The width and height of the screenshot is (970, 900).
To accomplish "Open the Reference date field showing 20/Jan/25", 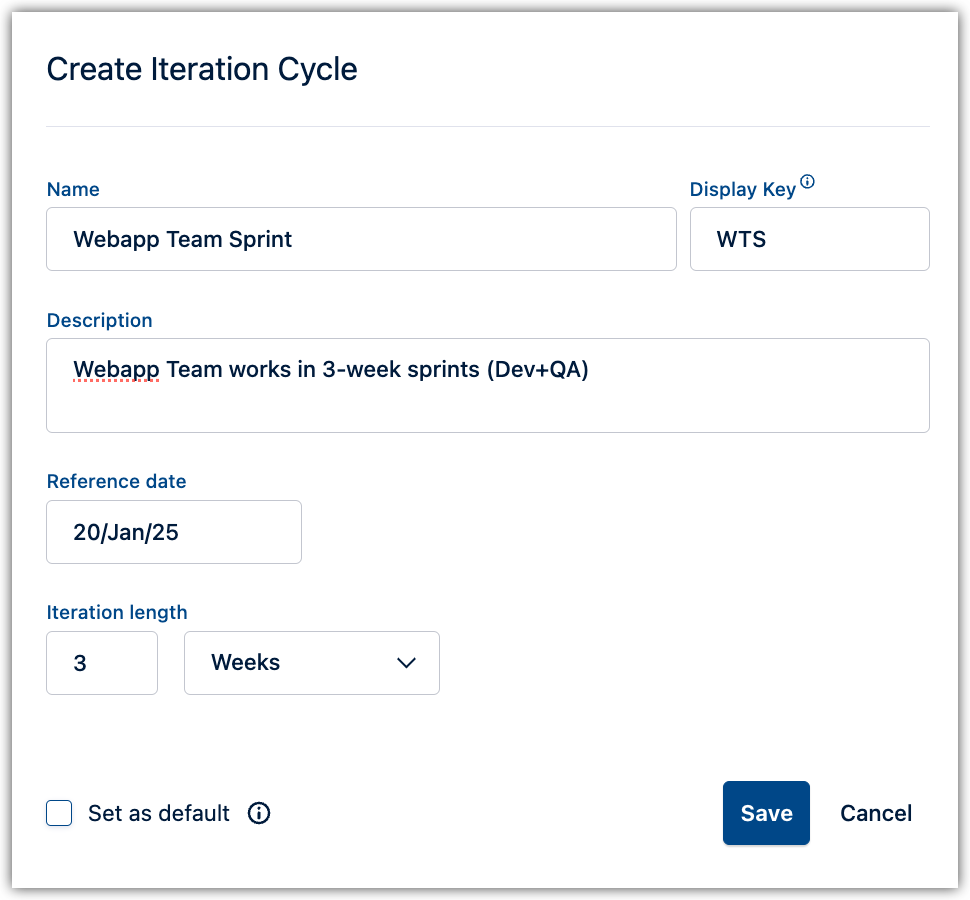I will 173,531.
